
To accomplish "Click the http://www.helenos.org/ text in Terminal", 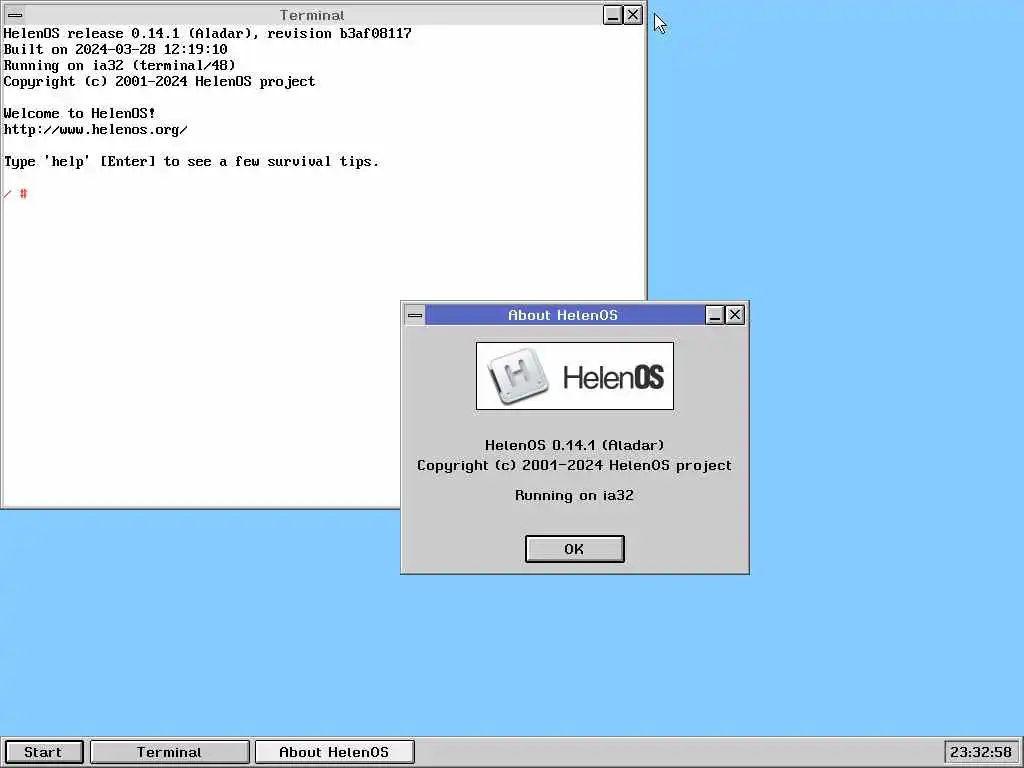I will [95, 129].
